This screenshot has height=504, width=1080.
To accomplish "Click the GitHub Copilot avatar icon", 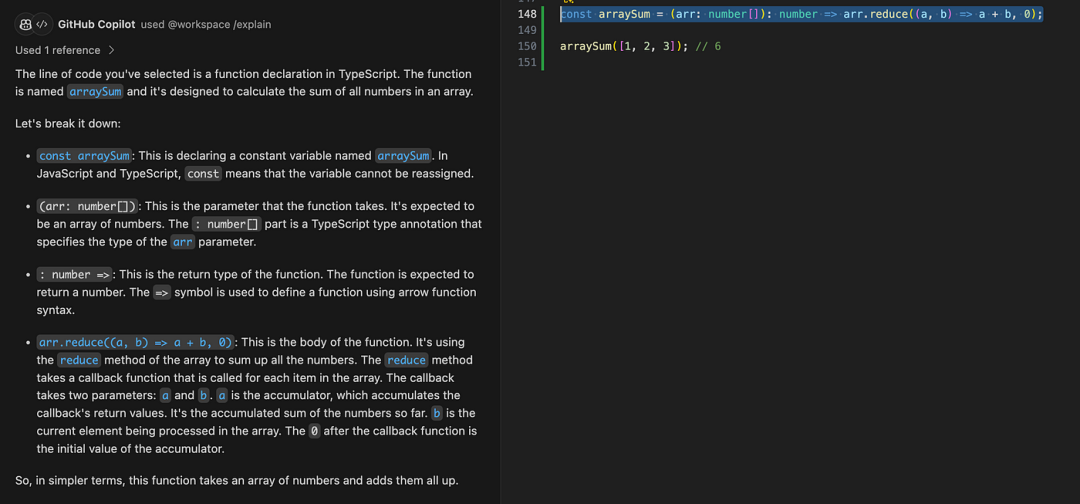I will click(x=25, y=24).
